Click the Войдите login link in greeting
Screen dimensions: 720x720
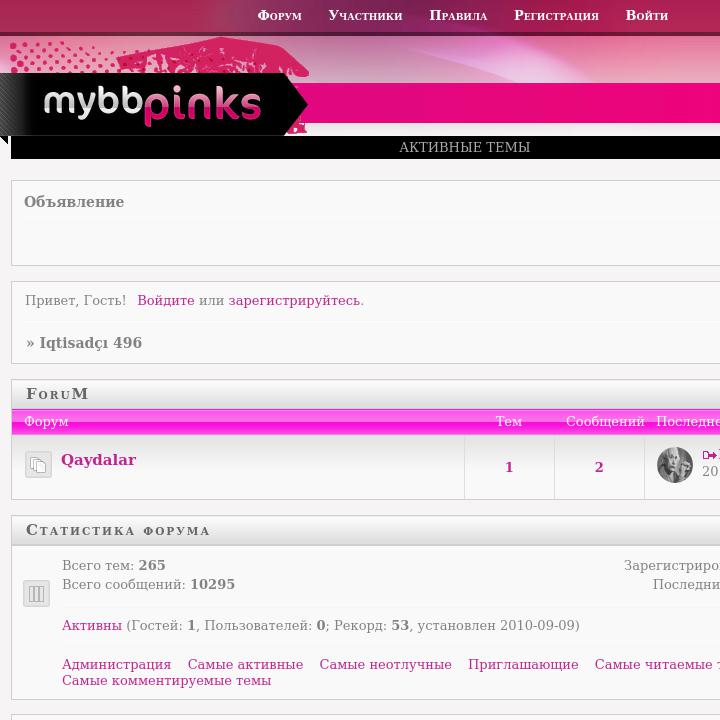click(x=166, y=300)
